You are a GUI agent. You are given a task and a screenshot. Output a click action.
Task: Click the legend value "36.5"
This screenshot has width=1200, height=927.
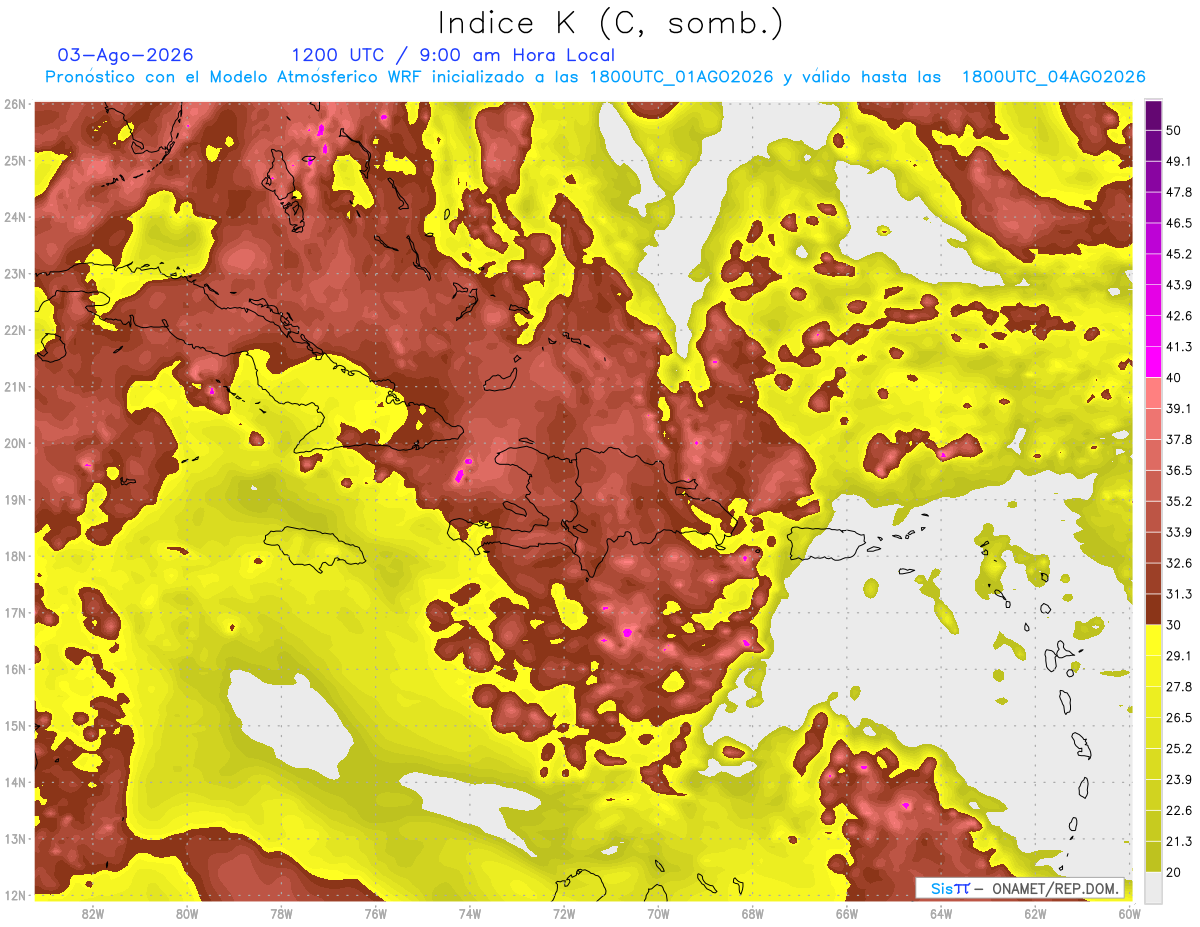tap(1178, 470)
